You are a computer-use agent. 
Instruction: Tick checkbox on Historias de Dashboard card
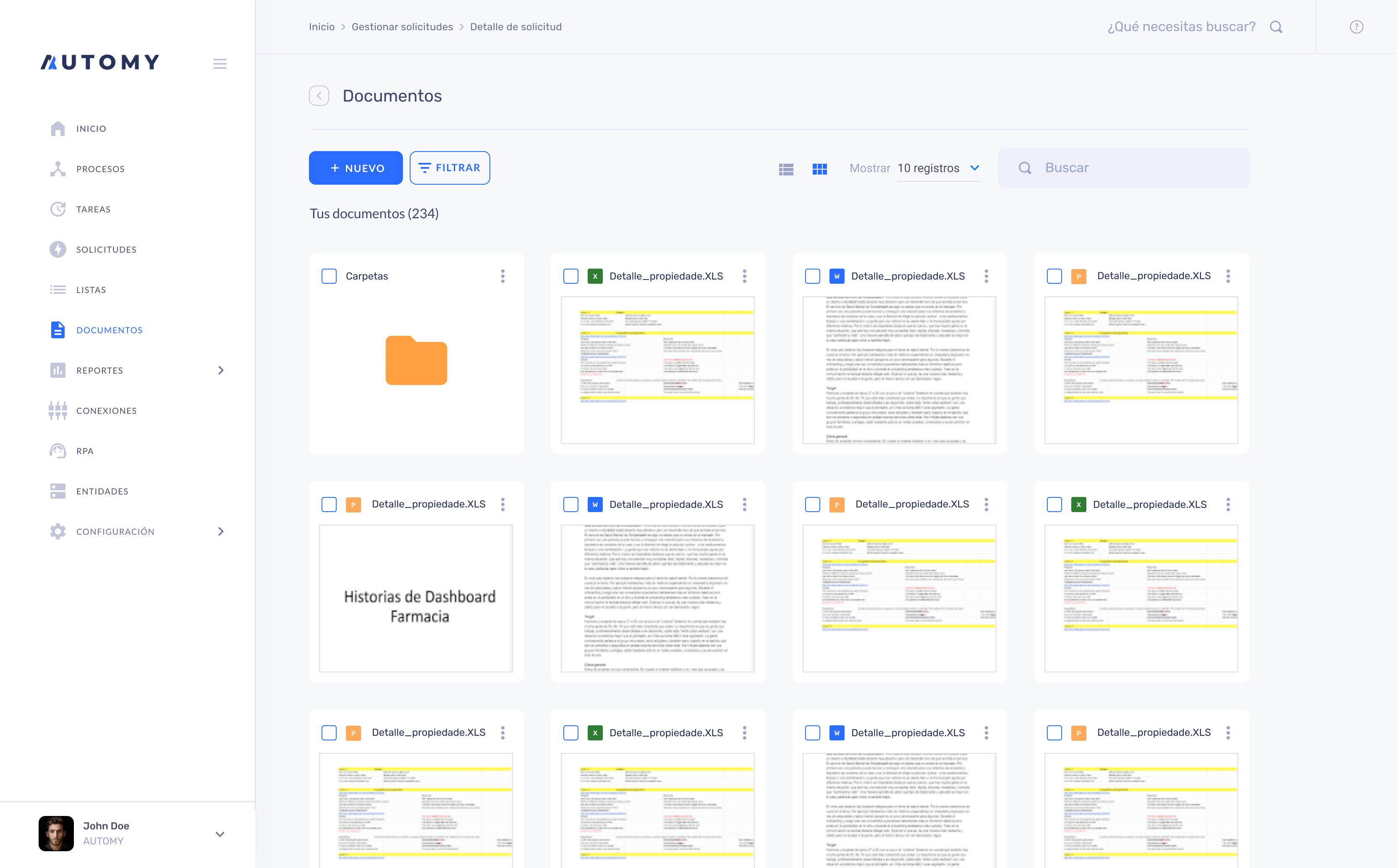329,504
